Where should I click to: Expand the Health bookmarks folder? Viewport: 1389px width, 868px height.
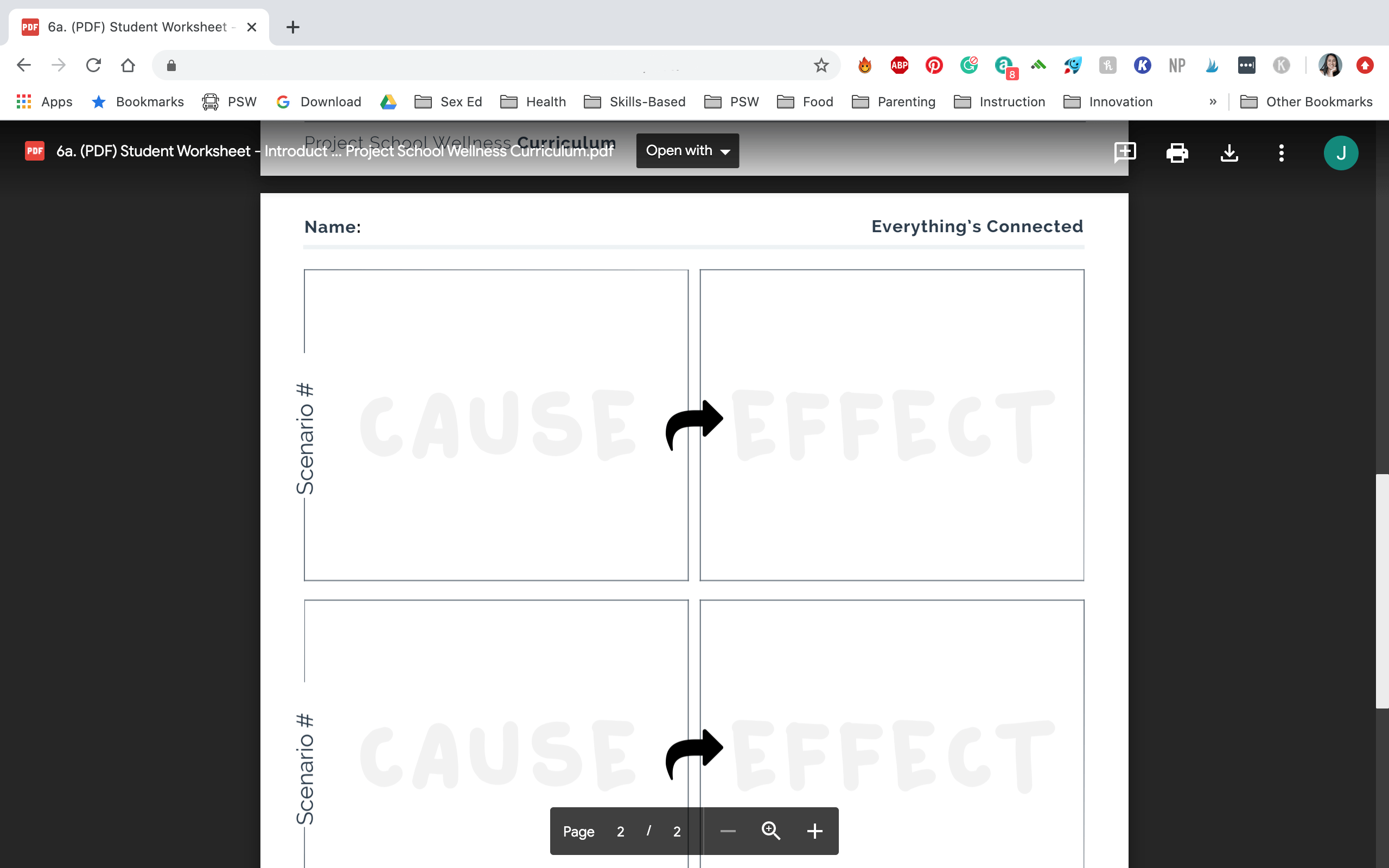533,101
